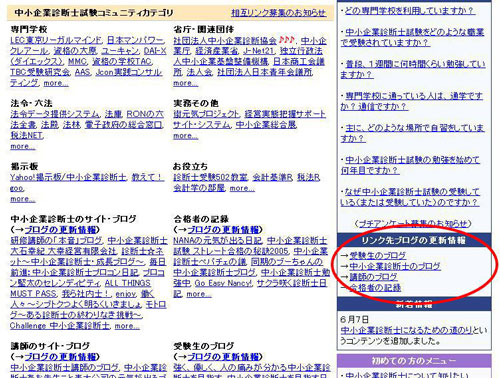Select the 初めての方のメニュー header
500x378 pixels.
click(x=414, y=361)
